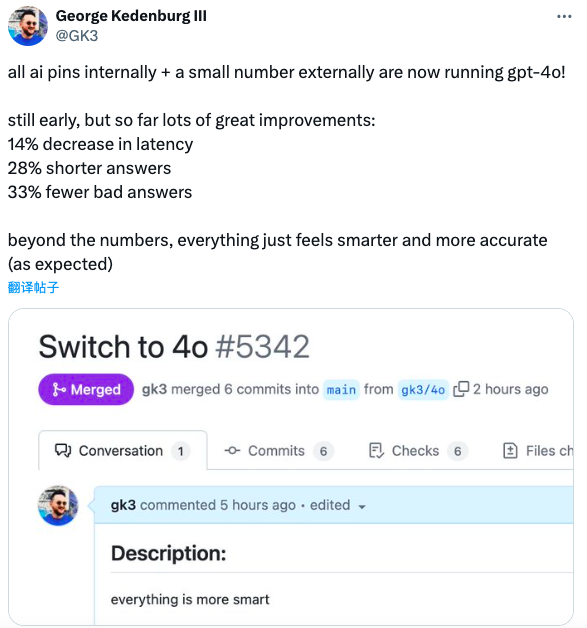Click the gk3 author name in comment header
The height and width of the screenshot is (628, 587).
(123, 505)
